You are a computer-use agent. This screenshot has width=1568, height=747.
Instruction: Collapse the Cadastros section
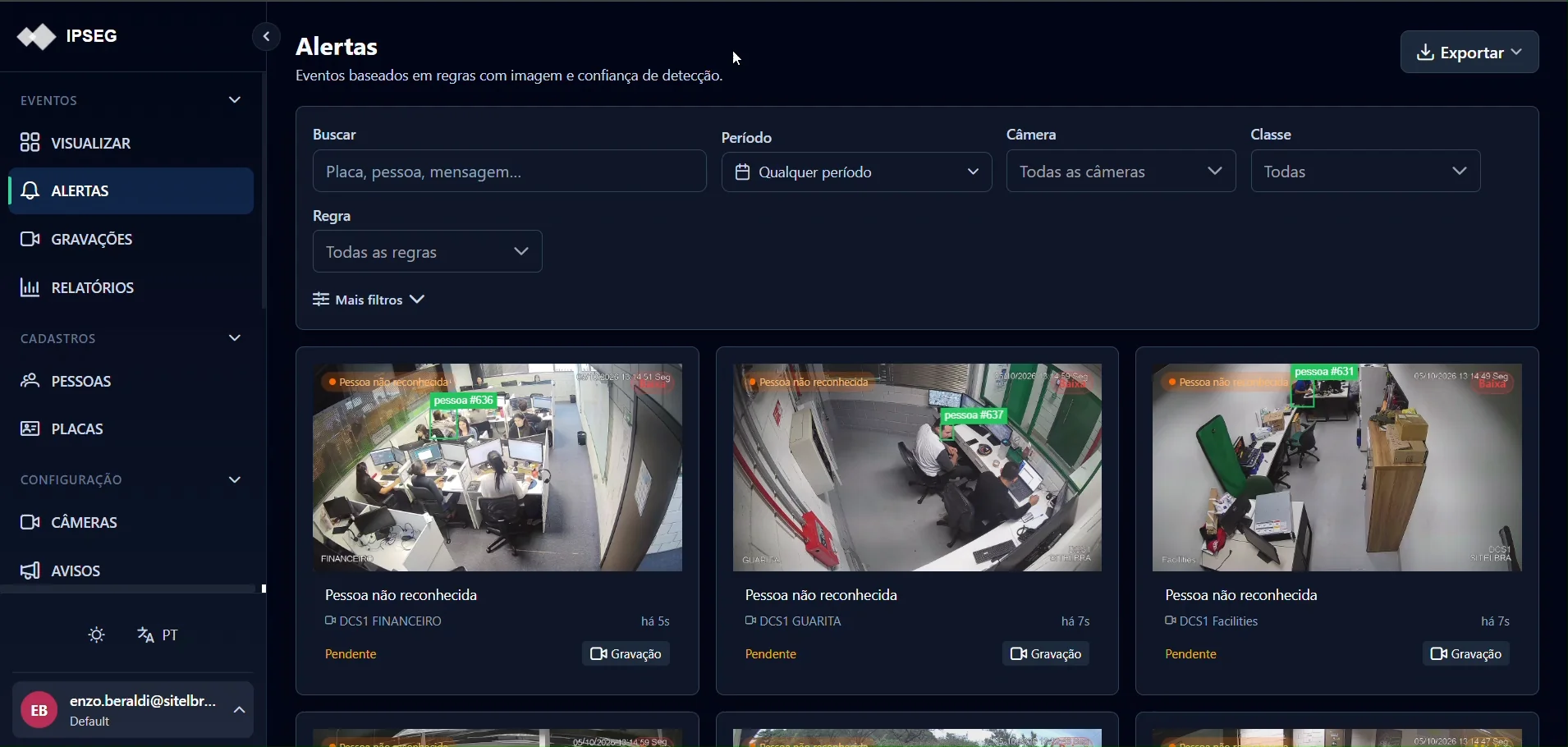(235, 339)
